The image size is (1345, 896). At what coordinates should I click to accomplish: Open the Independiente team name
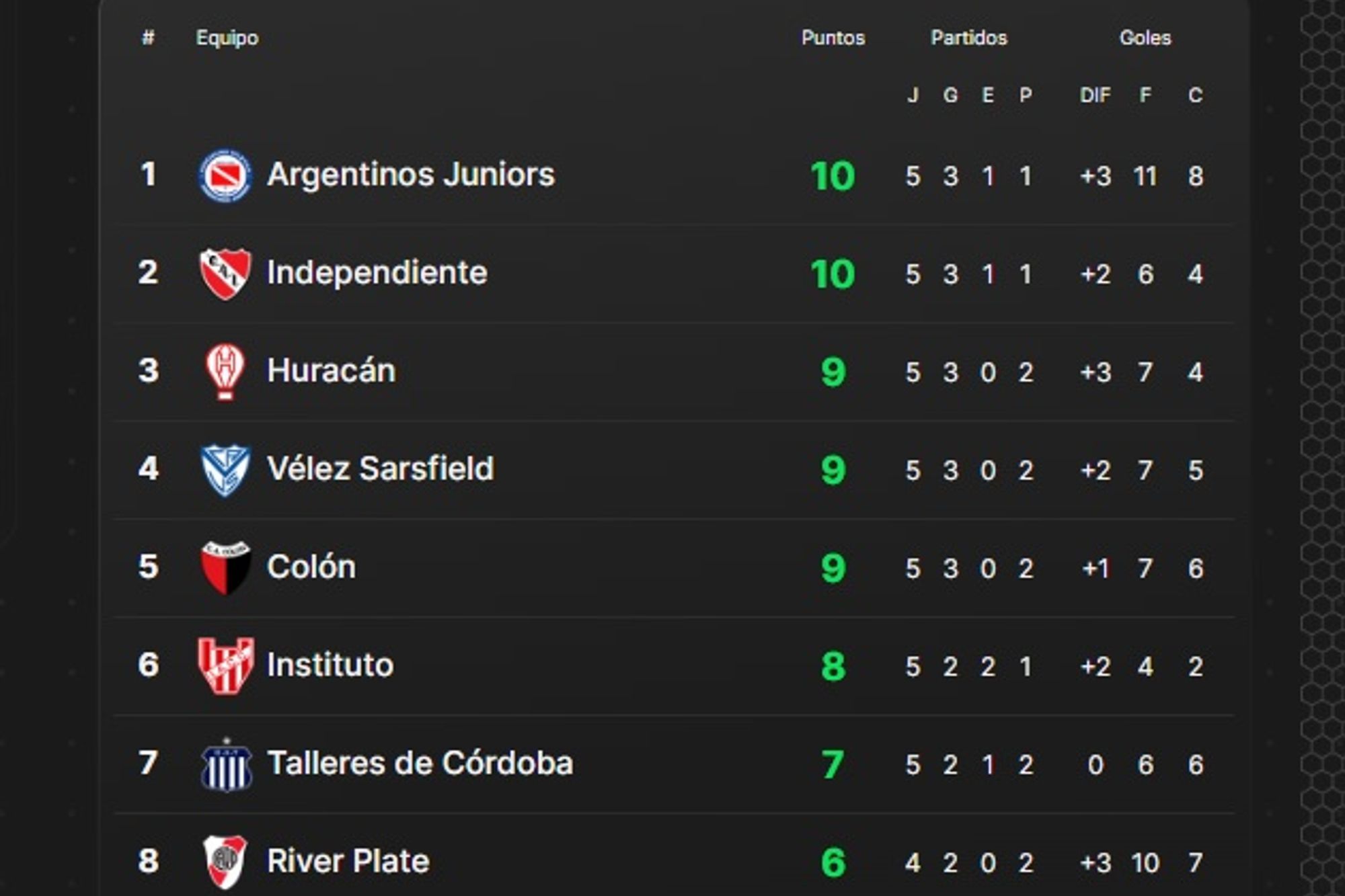[377, 273]
